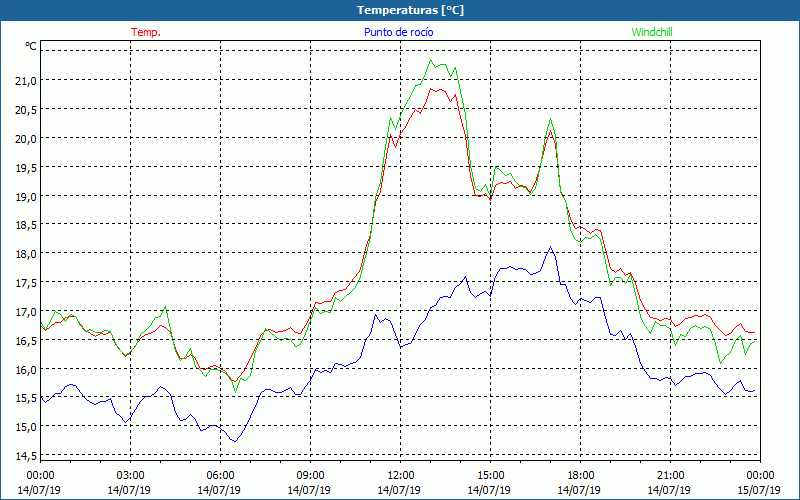
Task: Click the 14/07/19 date under first 00:00
Action: 39,490
